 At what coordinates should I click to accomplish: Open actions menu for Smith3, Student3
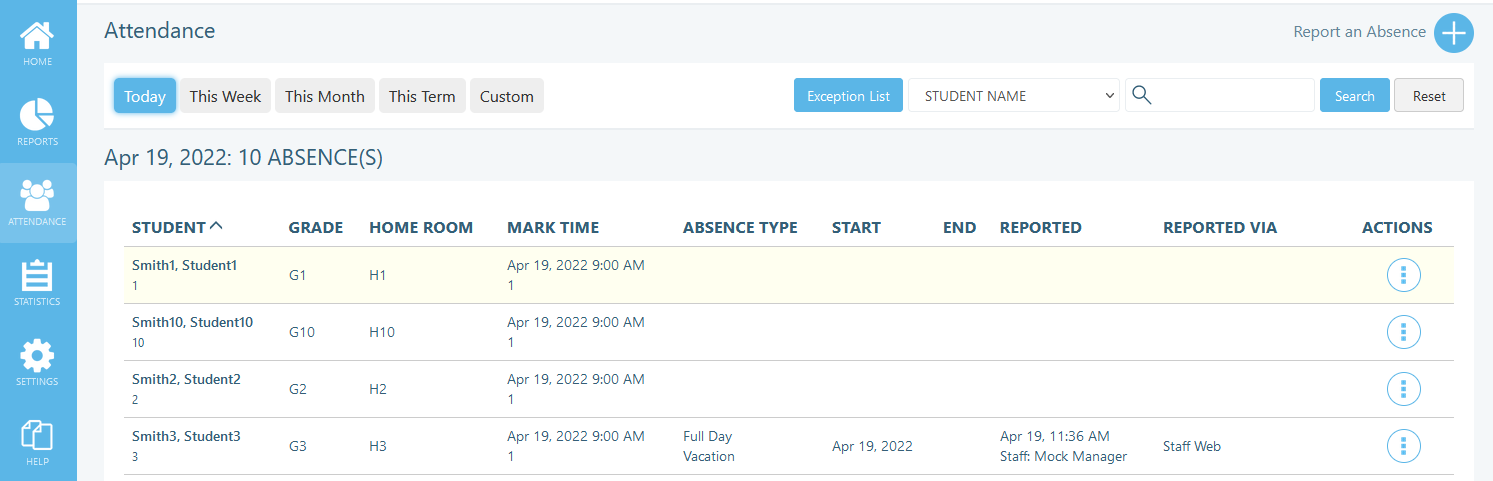(1403, 446)
